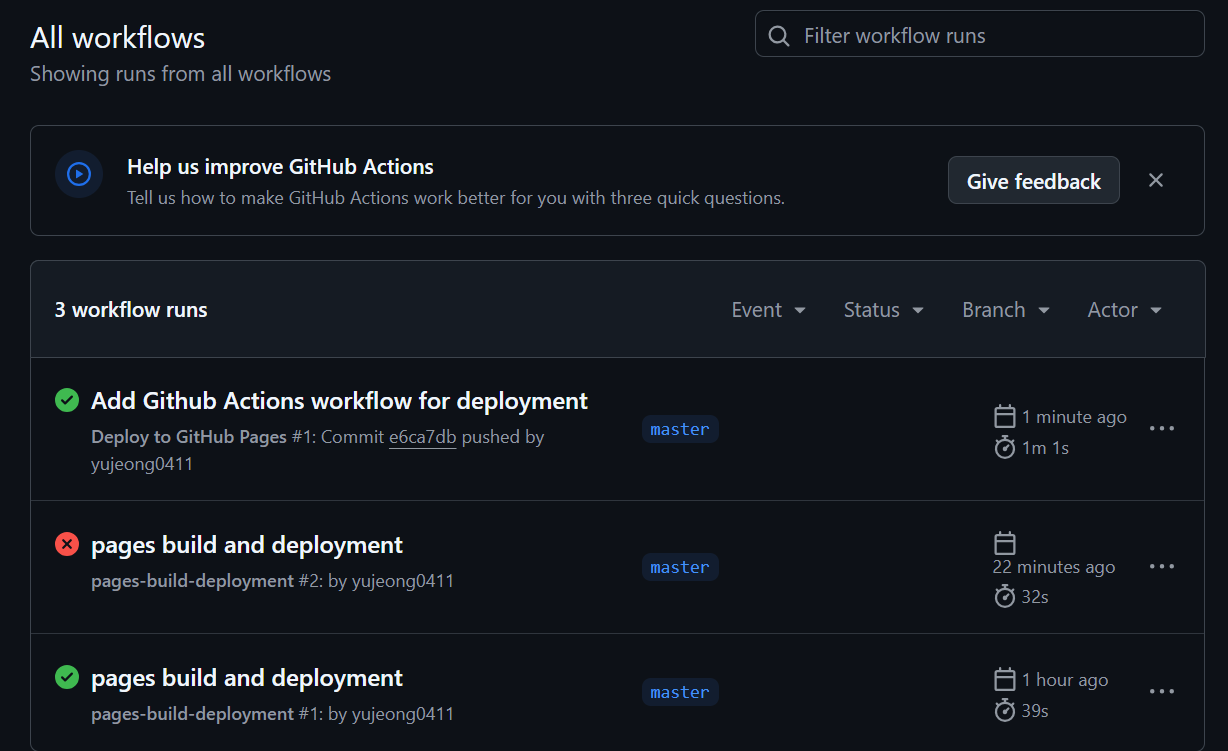The width and height of the screenshot is (1228, 751).
Task: Open options menu for Deploy to GitHub Pages run
Action: (x=1161, y=428)
